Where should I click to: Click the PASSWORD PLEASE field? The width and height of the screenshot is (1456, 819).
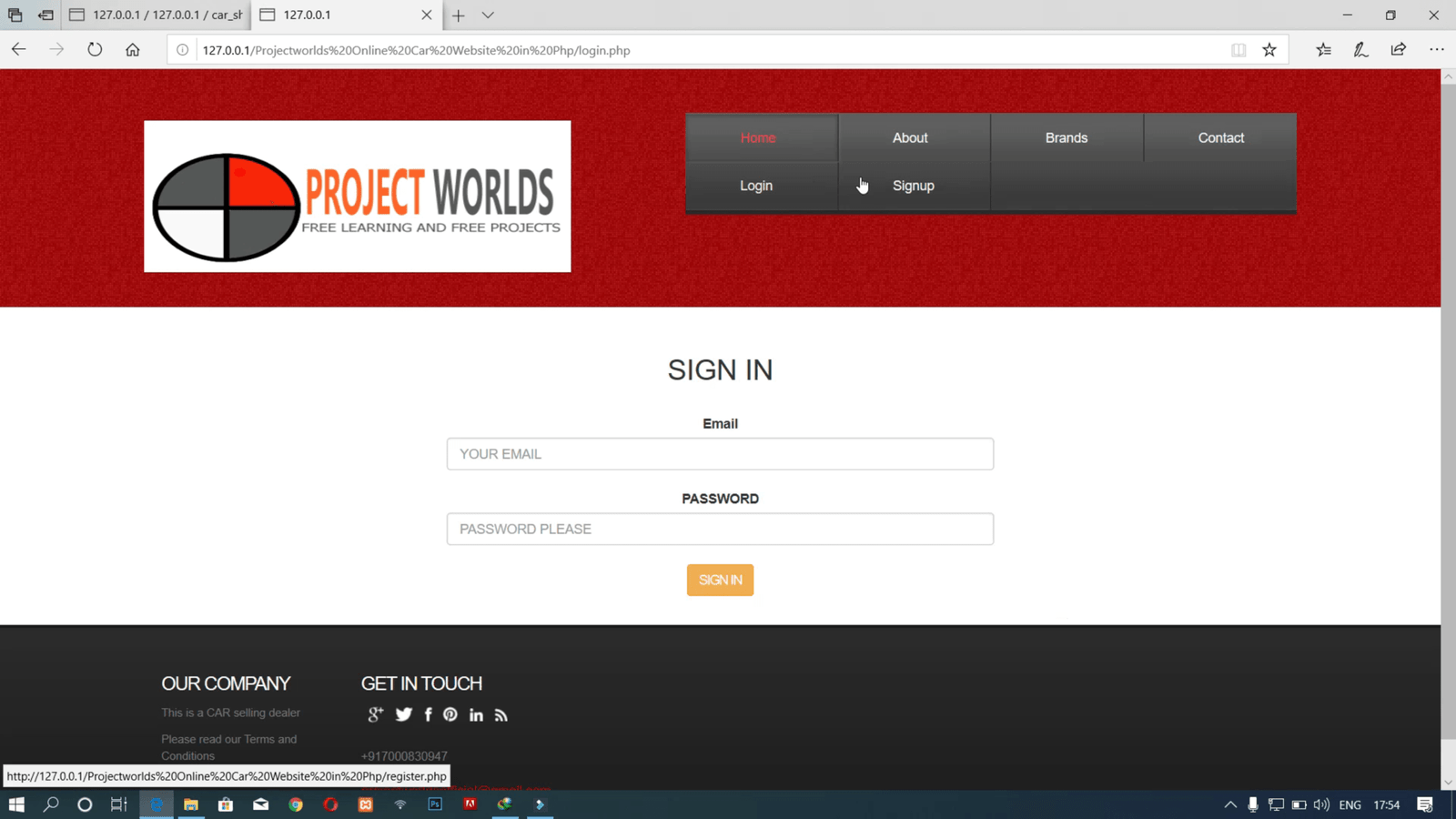click(720, 529)
